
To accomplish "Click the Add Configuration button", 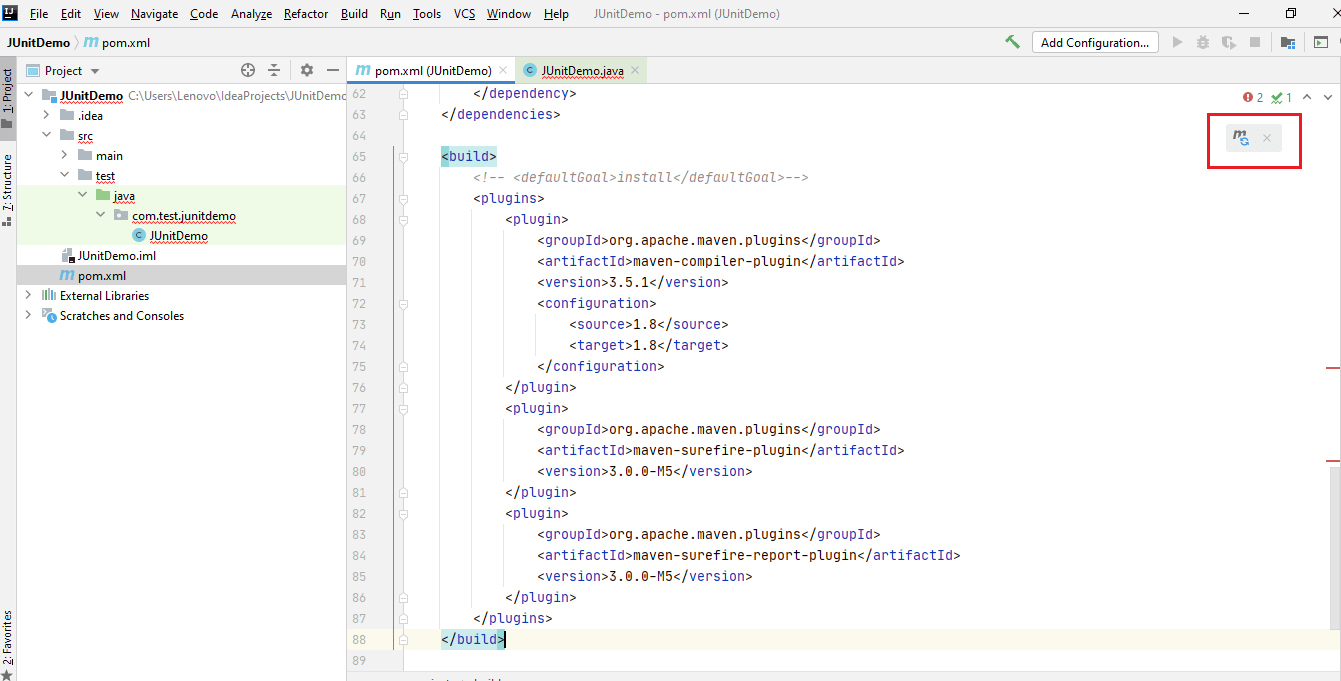I will [1094, 42].
